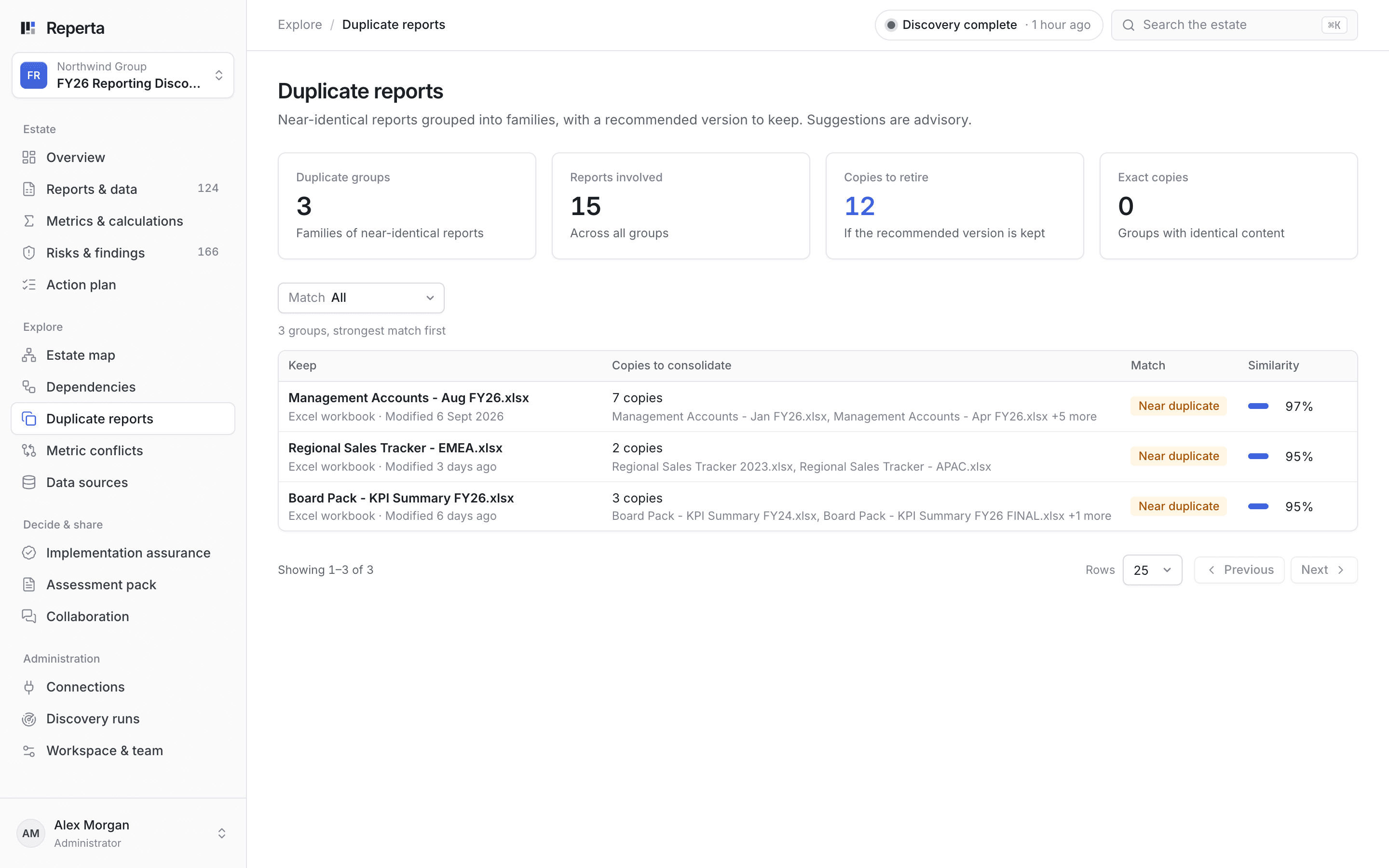Click the Discovery runs radar icon
Viewport: 1389px width, 868px height.
[29, 719]
